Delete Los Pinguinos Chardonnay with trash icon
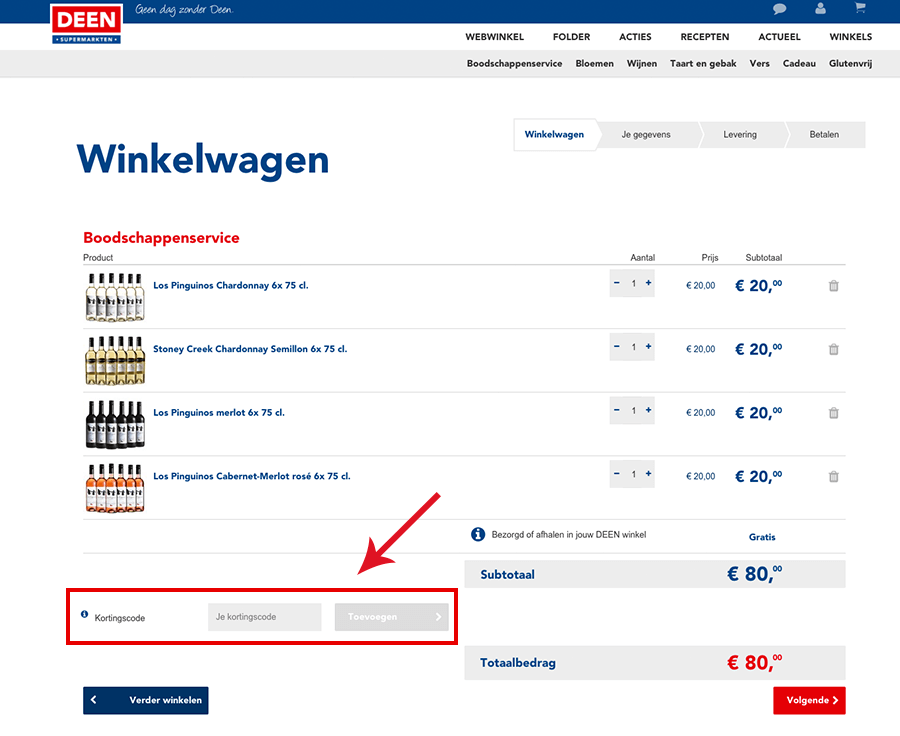The image size is (900, 736). [x=833, y=286]
